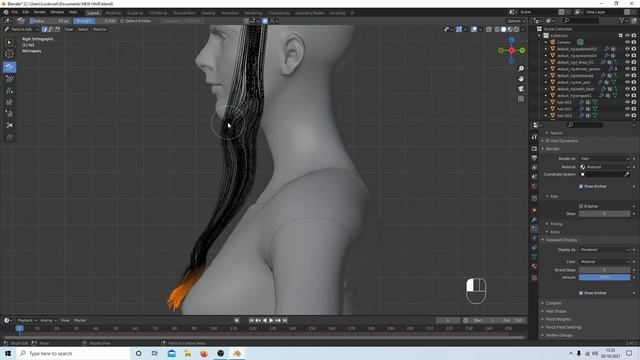Expand the Hair Shape panel

(556, 311)
